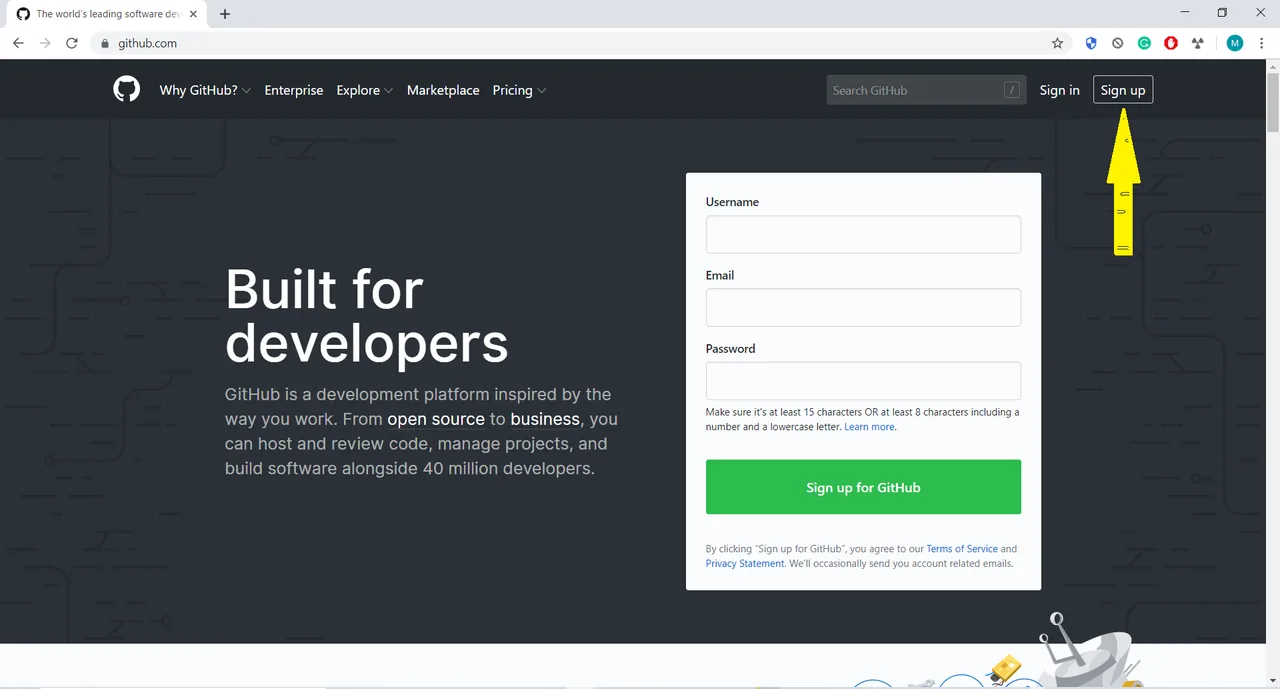This screenshot has height=689, width=1280.
Task: Click the slash shortcut key in search
Action: [1012, 90]
